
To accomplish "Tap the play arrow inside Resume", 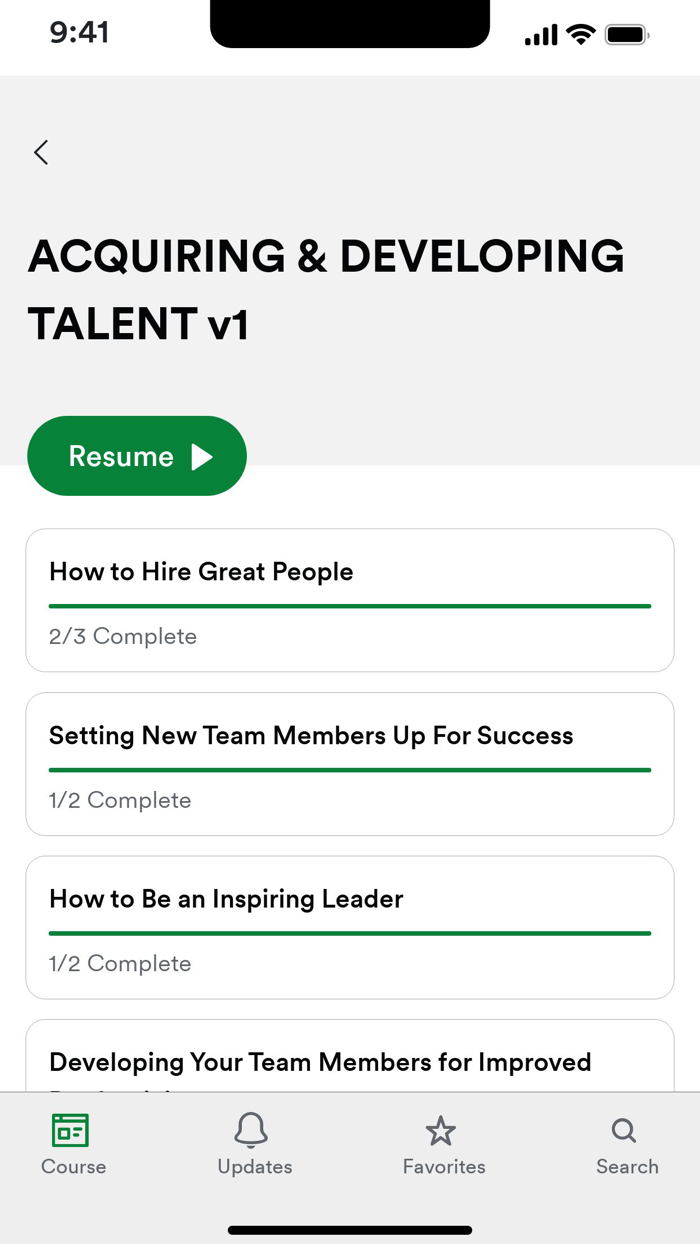I will pyautogui.click(x=204, y=456).
